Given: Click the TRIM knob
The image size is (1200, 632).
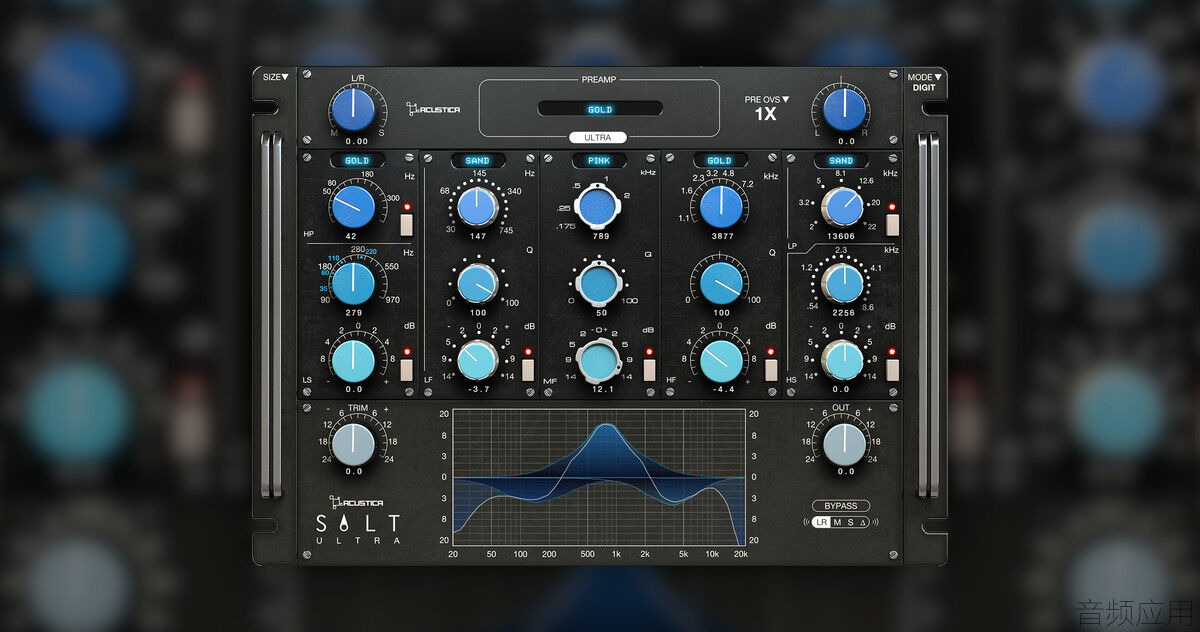Looking at the screenshot, I should click(x=353, y=444).
